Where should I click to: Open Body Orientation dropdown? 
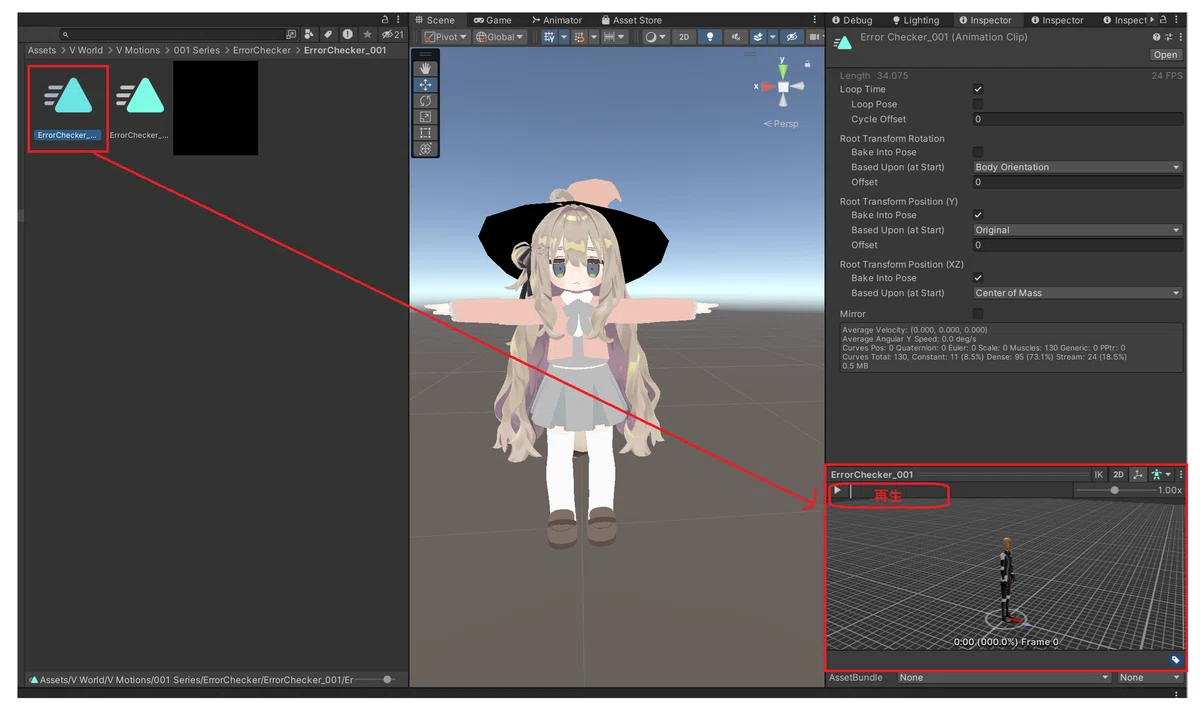(x=1077, y=167)
